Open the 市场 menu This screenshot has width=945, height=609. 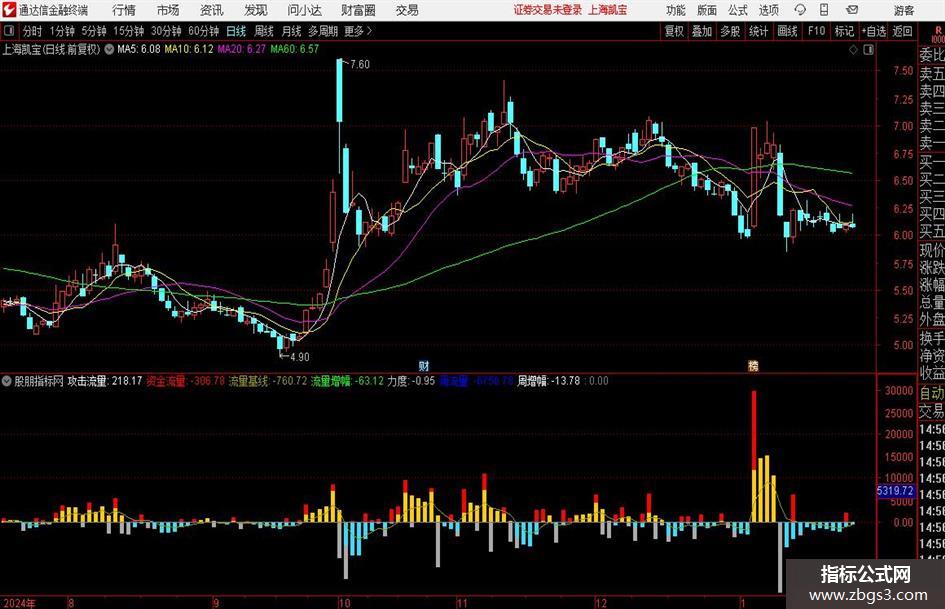[x=168, y=10]
